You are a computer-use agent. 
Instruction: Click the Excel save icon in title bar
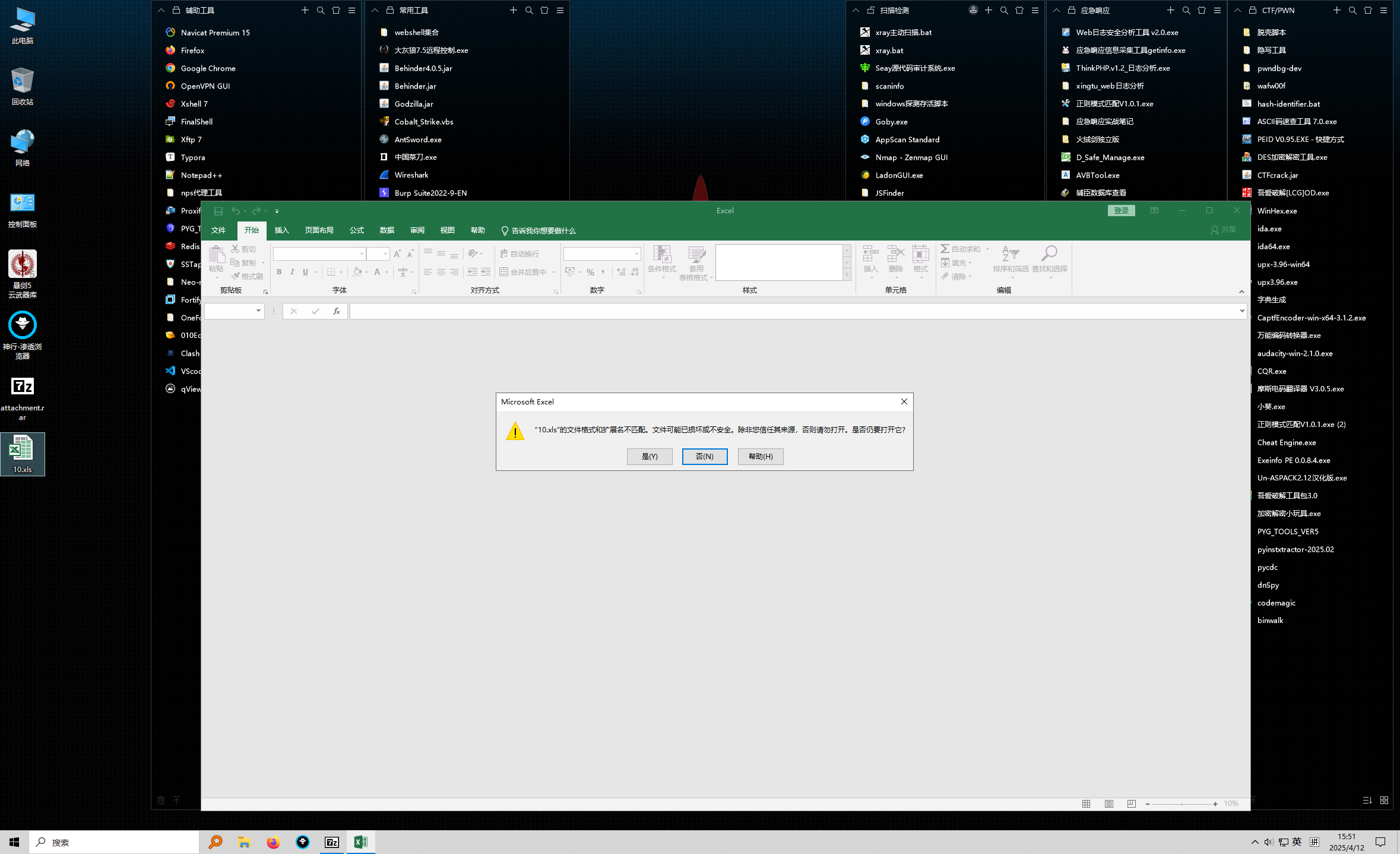pos(218,211)
